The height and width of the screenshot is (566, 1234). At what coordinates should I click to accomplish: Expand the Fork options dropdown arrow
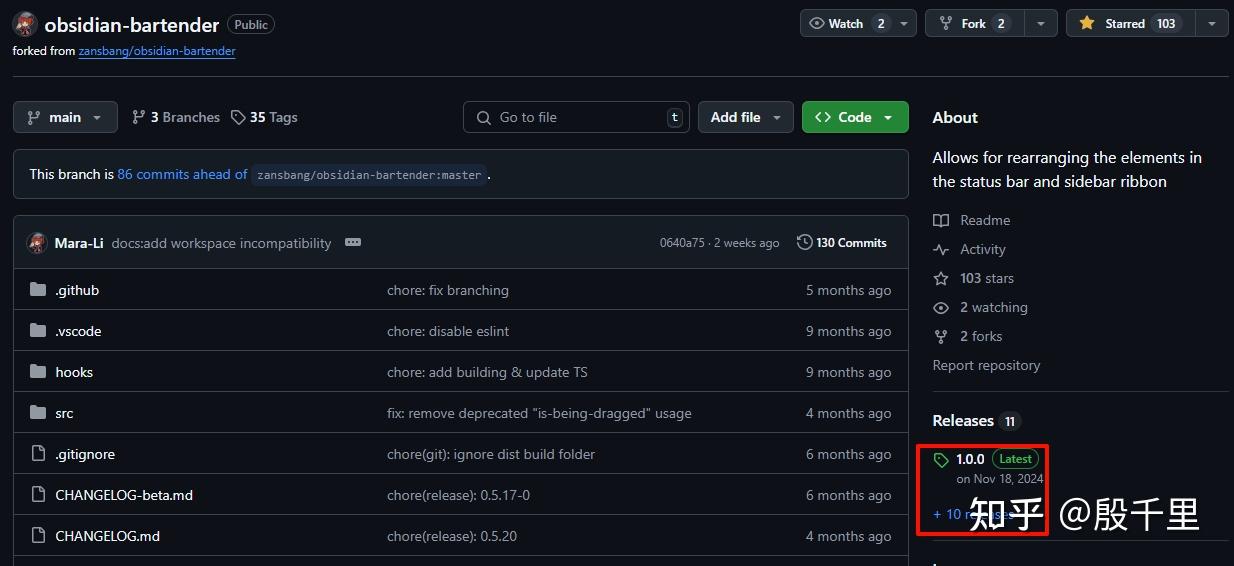point(1041,24)
